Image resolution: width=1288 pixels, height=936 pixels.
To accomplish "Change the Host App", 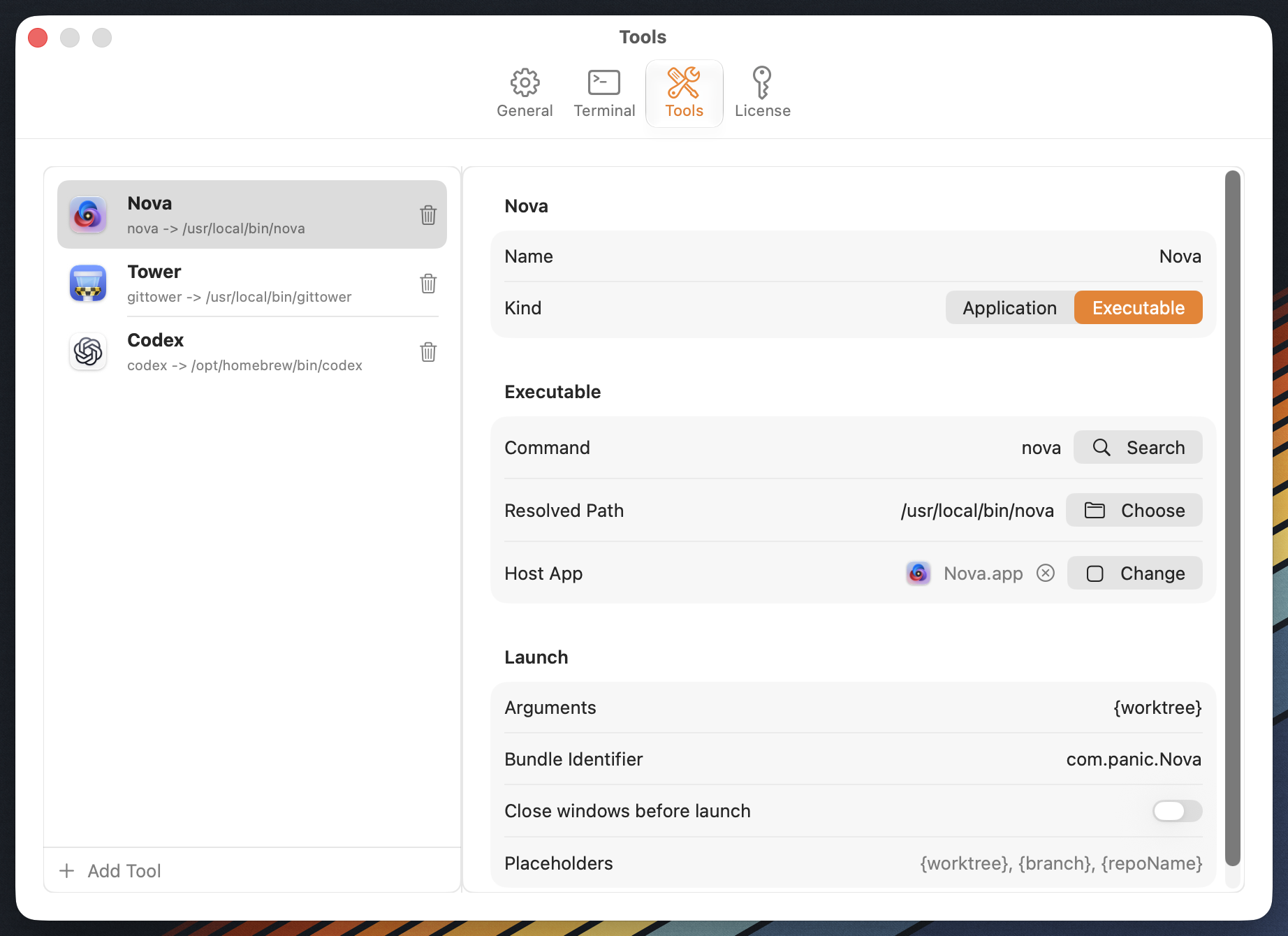I will 1134,573.
